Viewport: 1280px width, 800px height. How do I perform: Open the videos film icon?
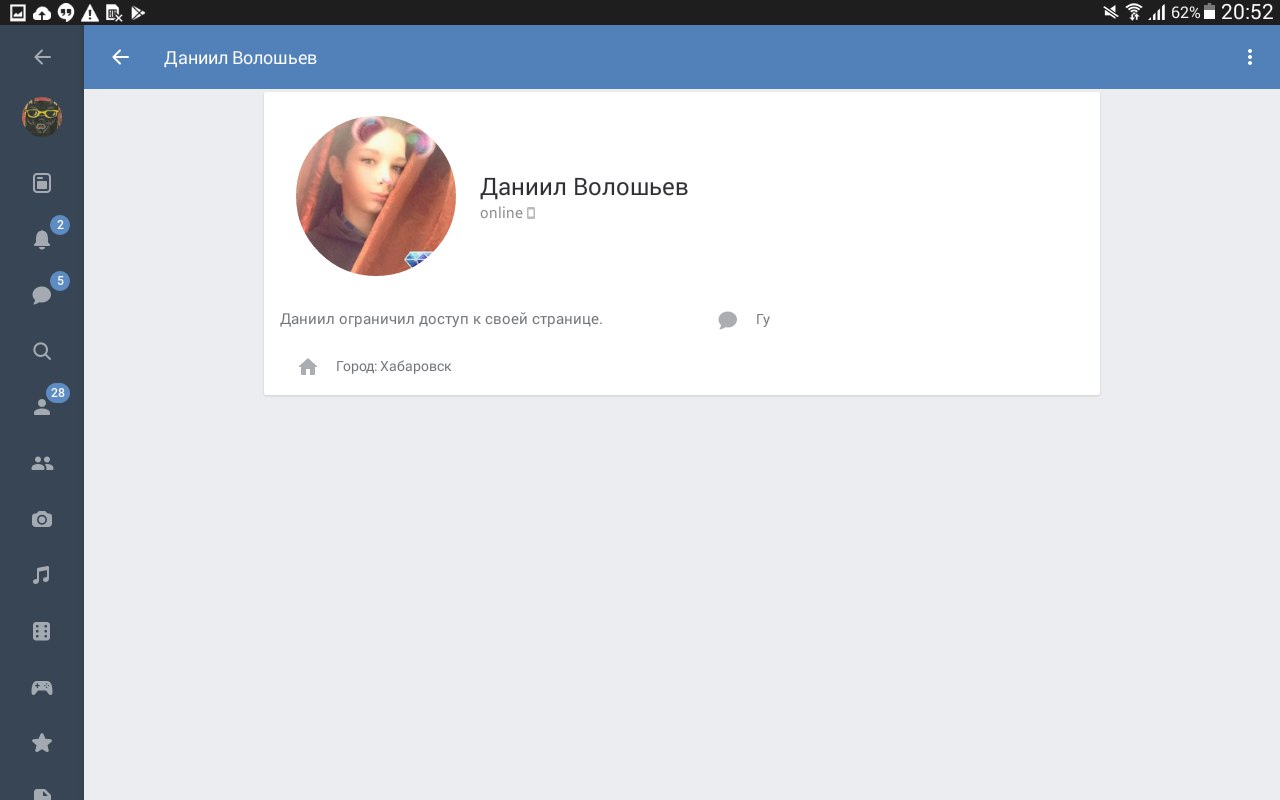42,631
